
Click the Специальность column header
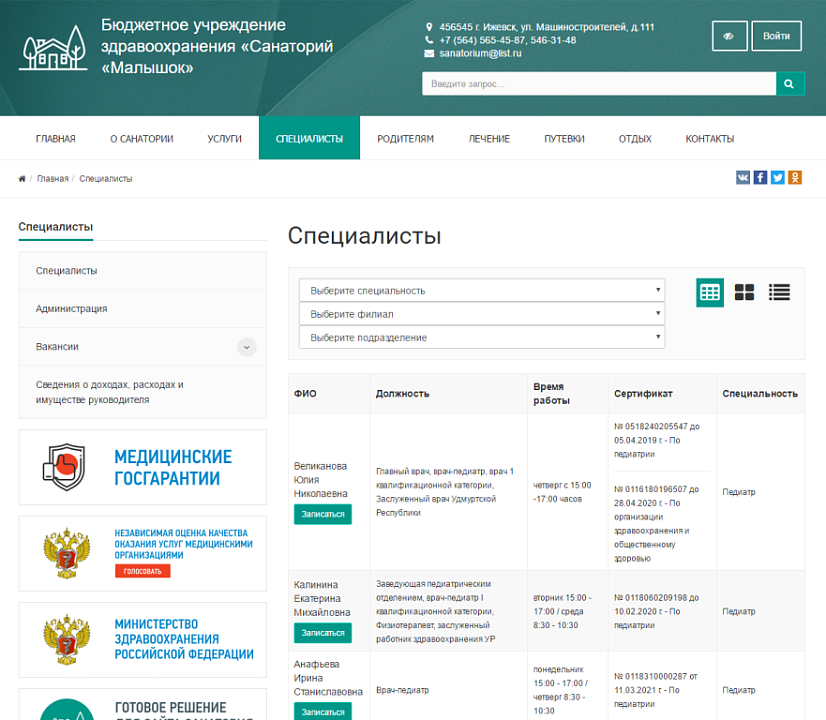(x=760, y=393)
